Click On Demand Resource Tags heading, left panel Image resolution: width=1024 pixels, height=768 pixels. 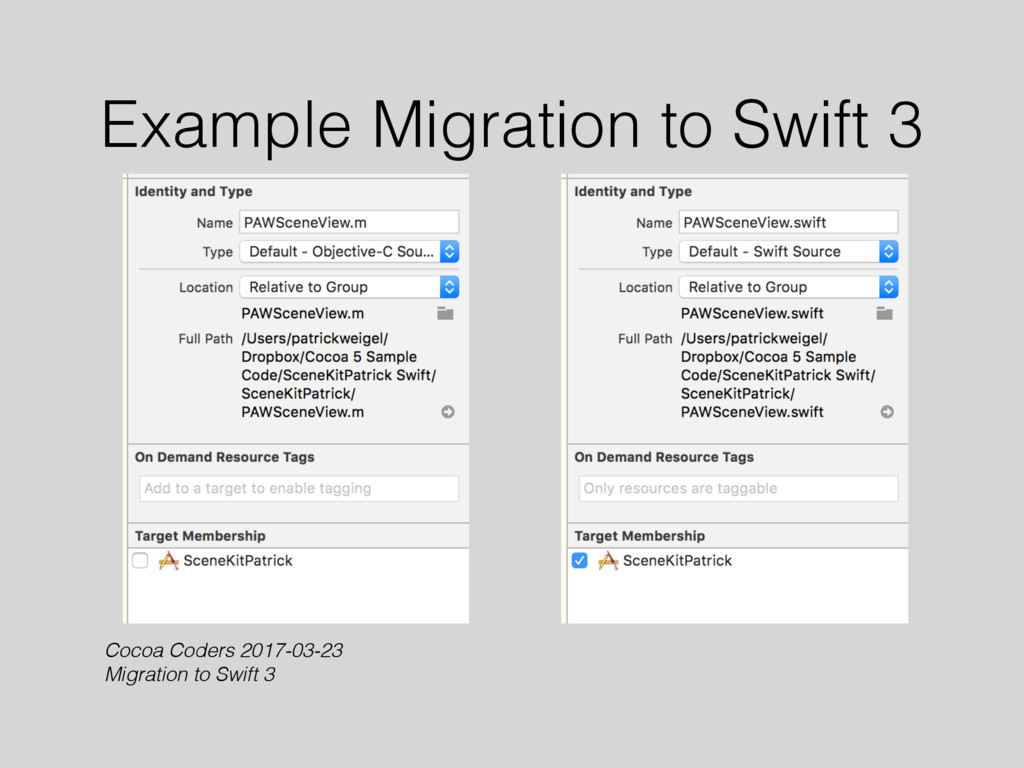(x=225, y=457)
